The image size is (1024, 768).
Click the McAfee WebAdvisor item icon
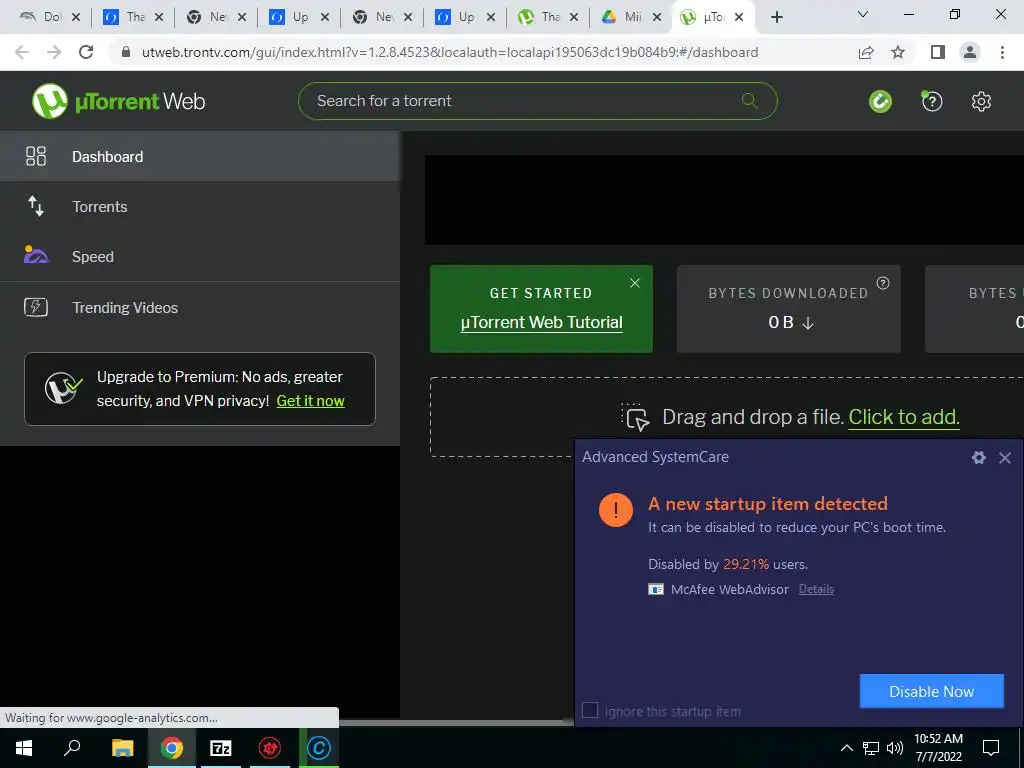[656, 589]
